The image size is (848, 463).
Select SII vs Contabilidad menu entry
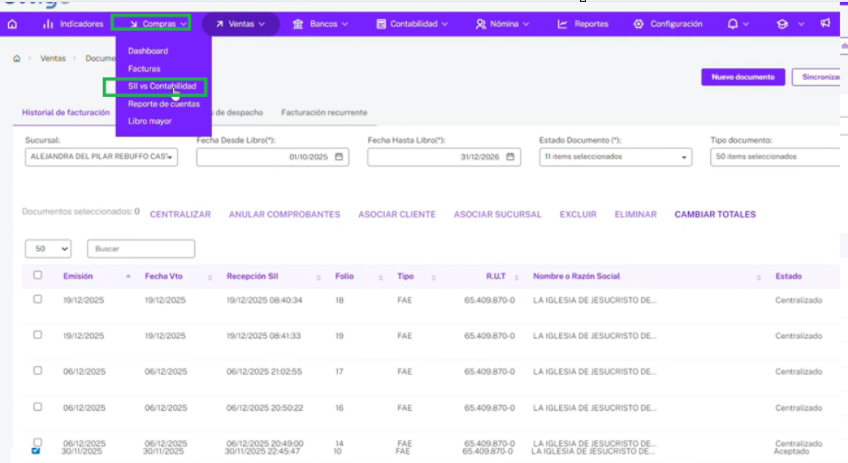coord(162,86)
